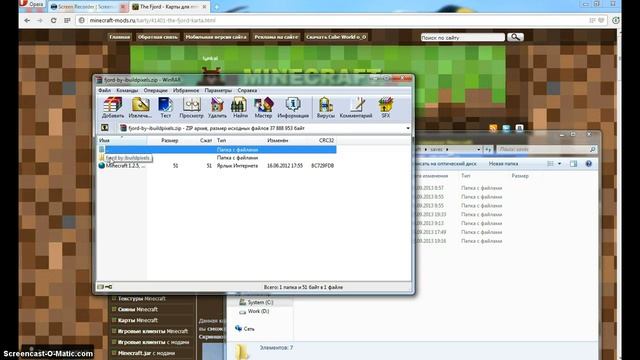Open Текстуры Minecraft sidebar link
This screenshot has width=640, height=360.
pyautogui.click(x=142, y=299)
